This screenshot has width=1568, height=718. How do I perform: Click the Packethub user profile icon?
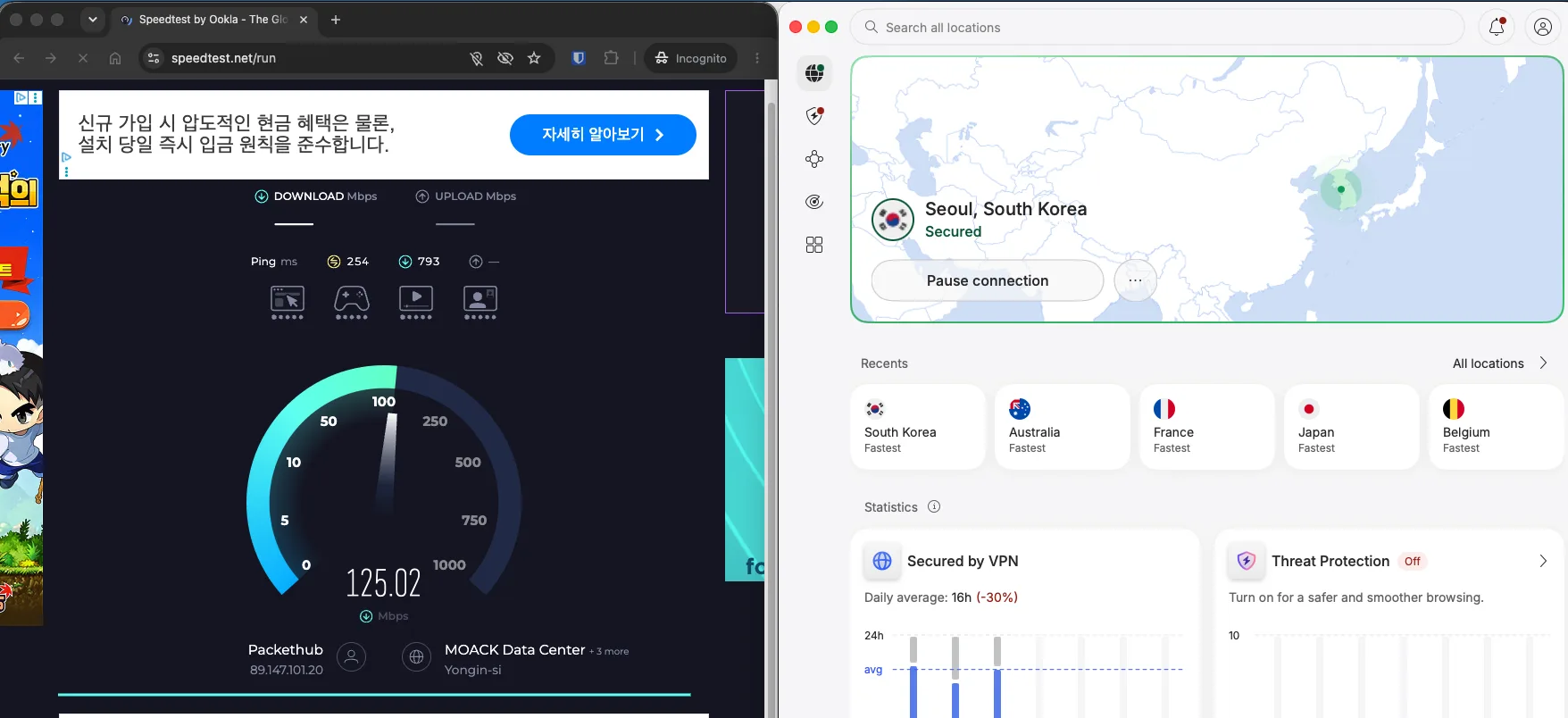pyautogui.click(x=352, y=657)
